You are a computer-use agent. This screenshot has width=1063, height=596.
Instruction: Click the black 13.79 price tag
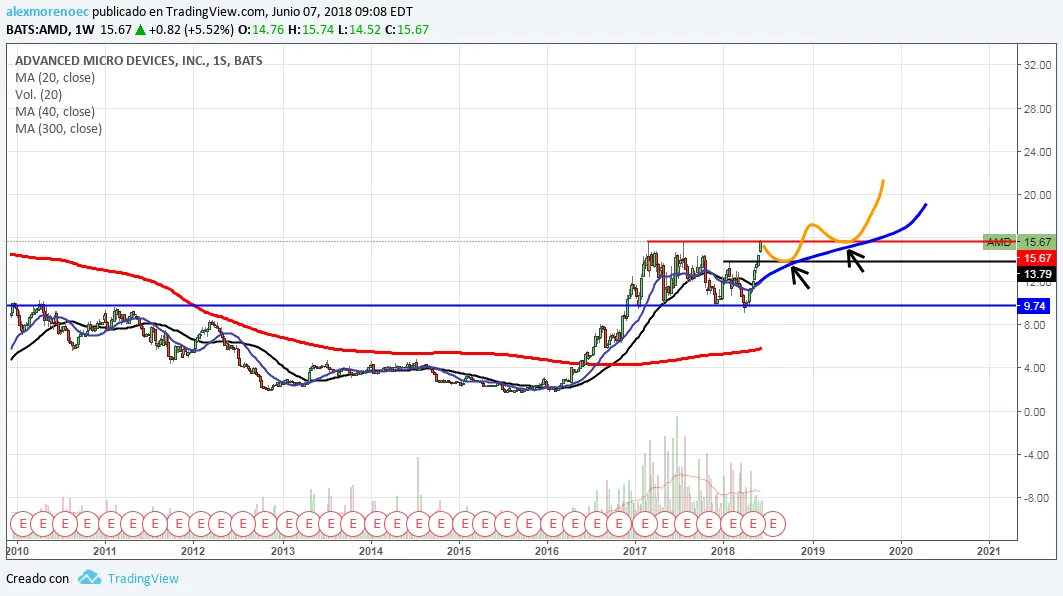(x=1037, y=275)
